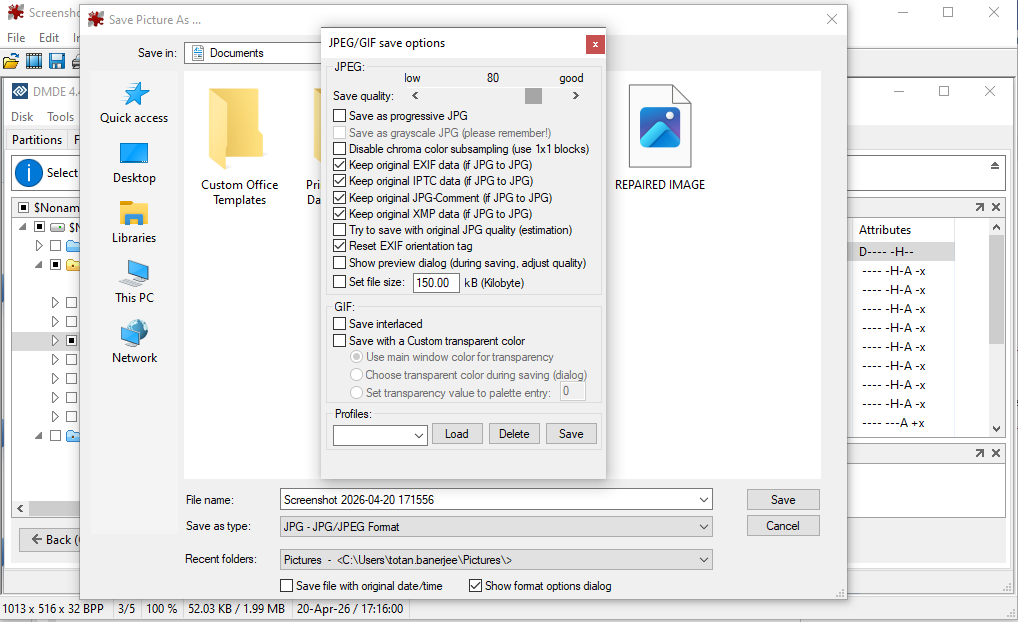Select the Custom Office Templates folder
Image resolution: width=1018 pixels, height=622 pixels.
240,147
